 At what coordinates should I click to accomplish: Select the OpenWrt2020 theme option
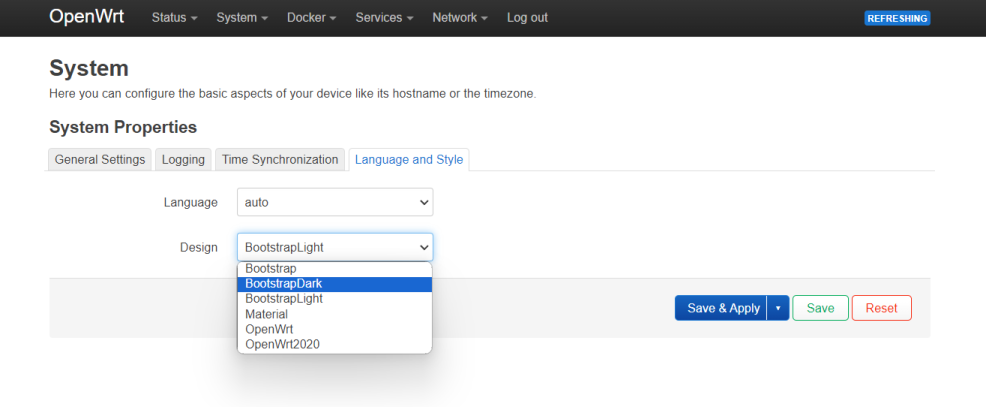(x=282, y=344)
